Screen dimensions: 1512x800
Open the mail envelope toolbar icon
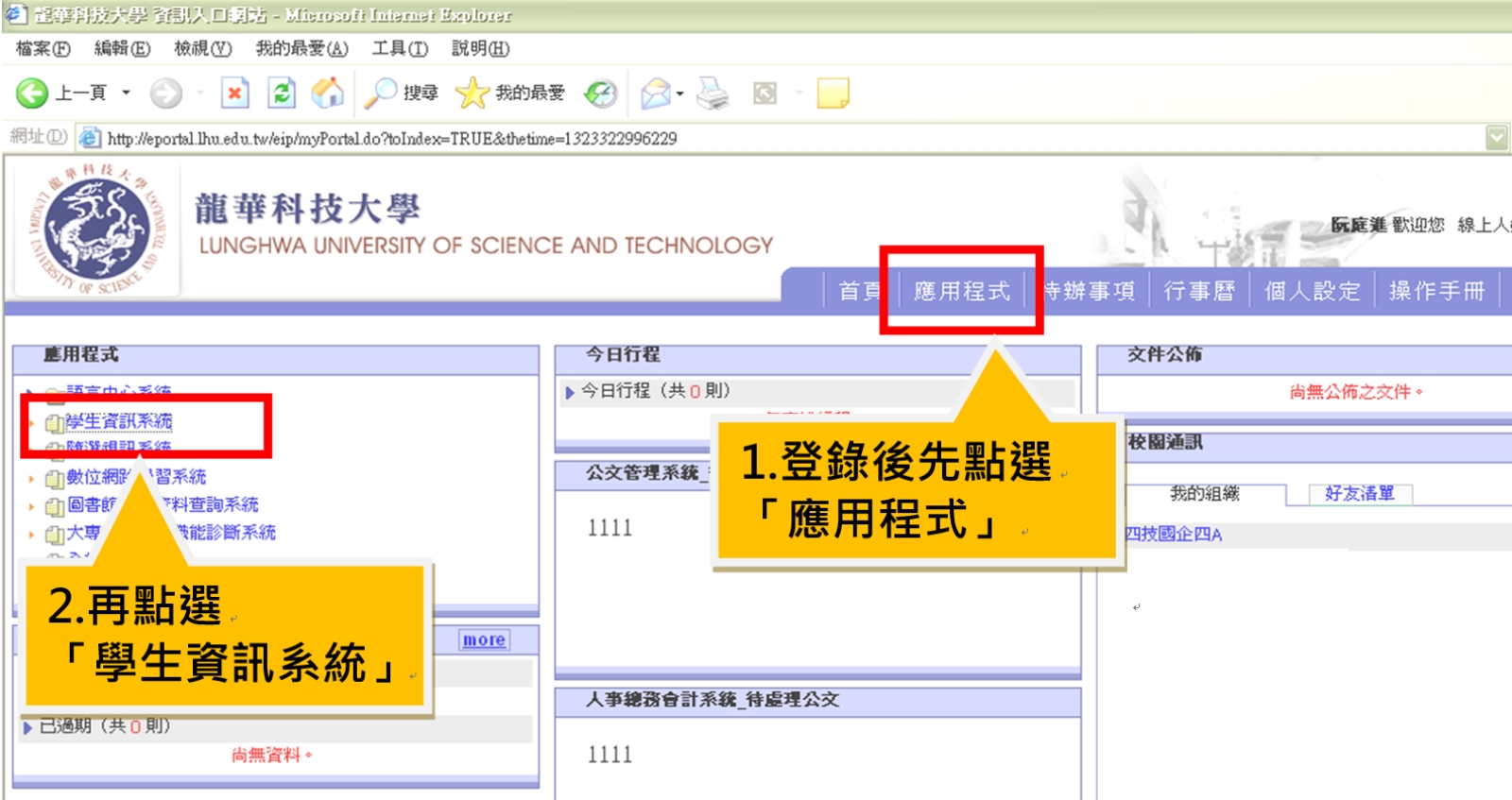[656, 93]
